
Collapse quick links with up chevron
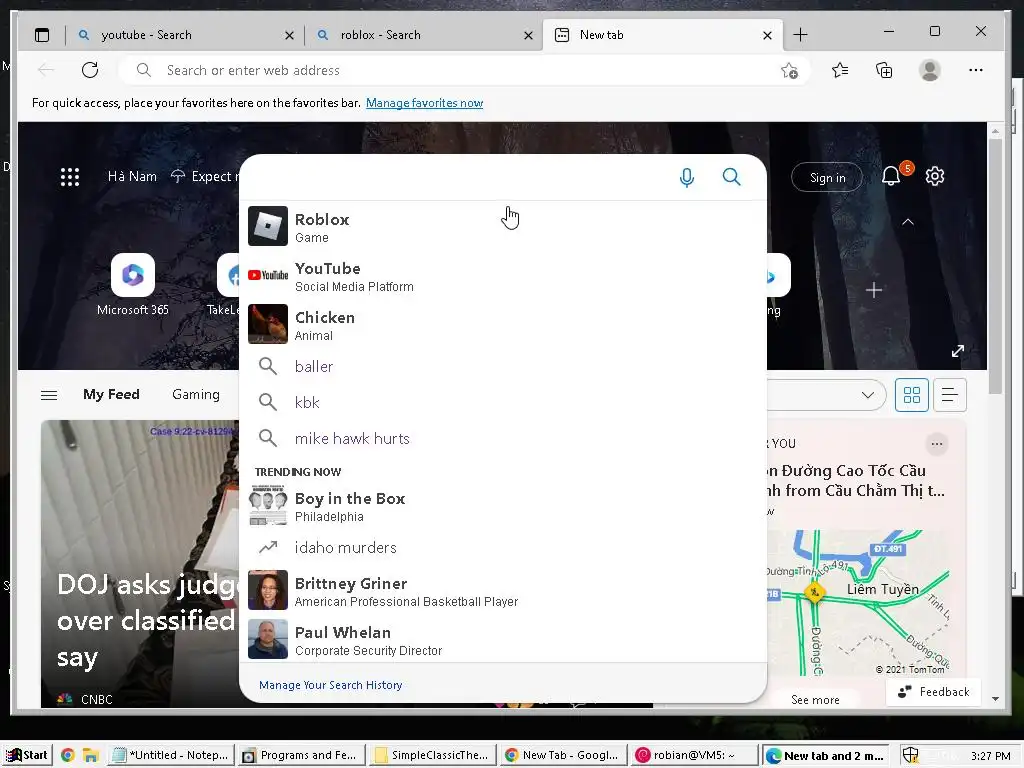[908, 222]
